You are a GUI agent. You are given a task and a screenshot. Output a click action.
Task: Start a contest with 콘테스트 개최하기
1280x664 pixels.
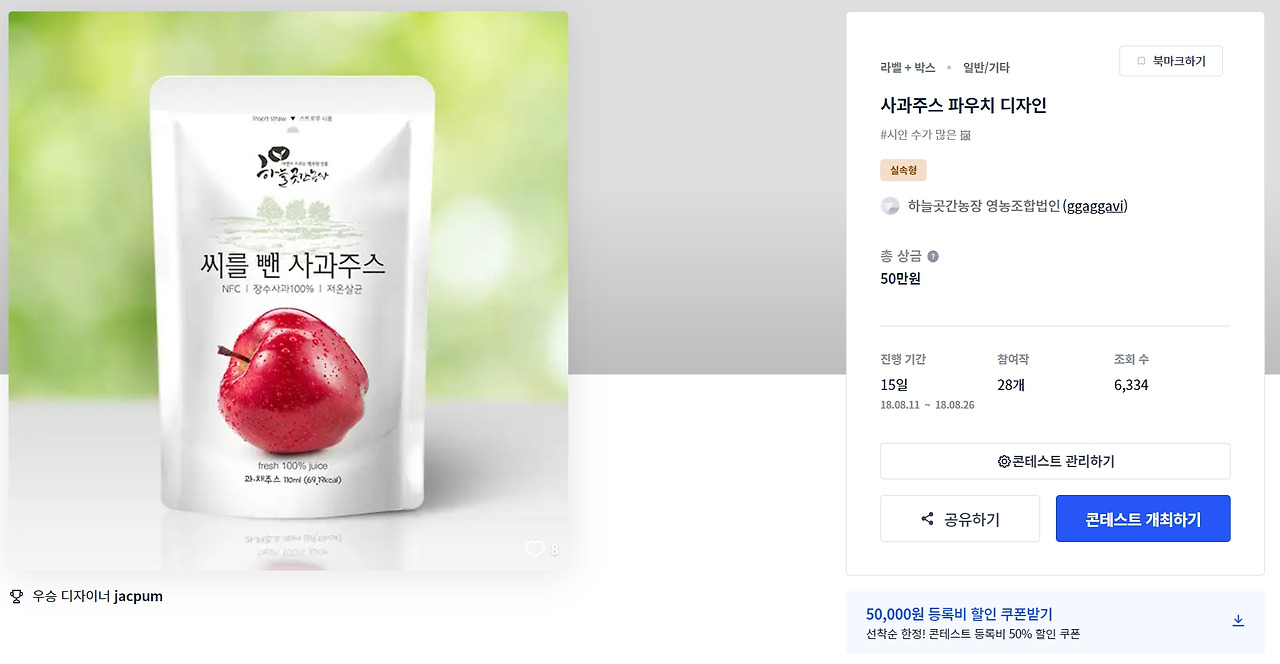1143,519
